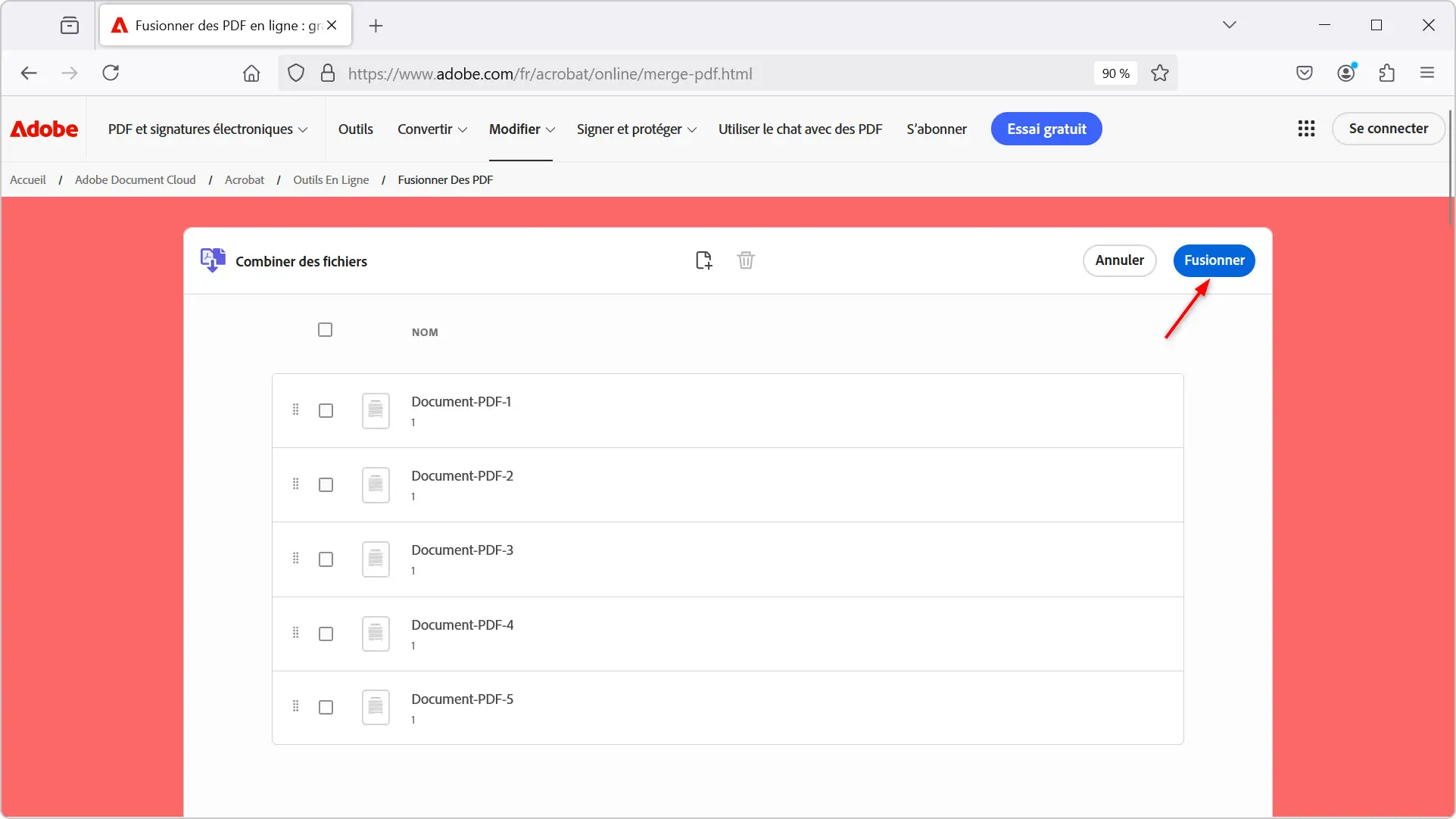
Task: Click the Combiner des fichiers icon
Action: pyautogui.click(x=213, y=260)
